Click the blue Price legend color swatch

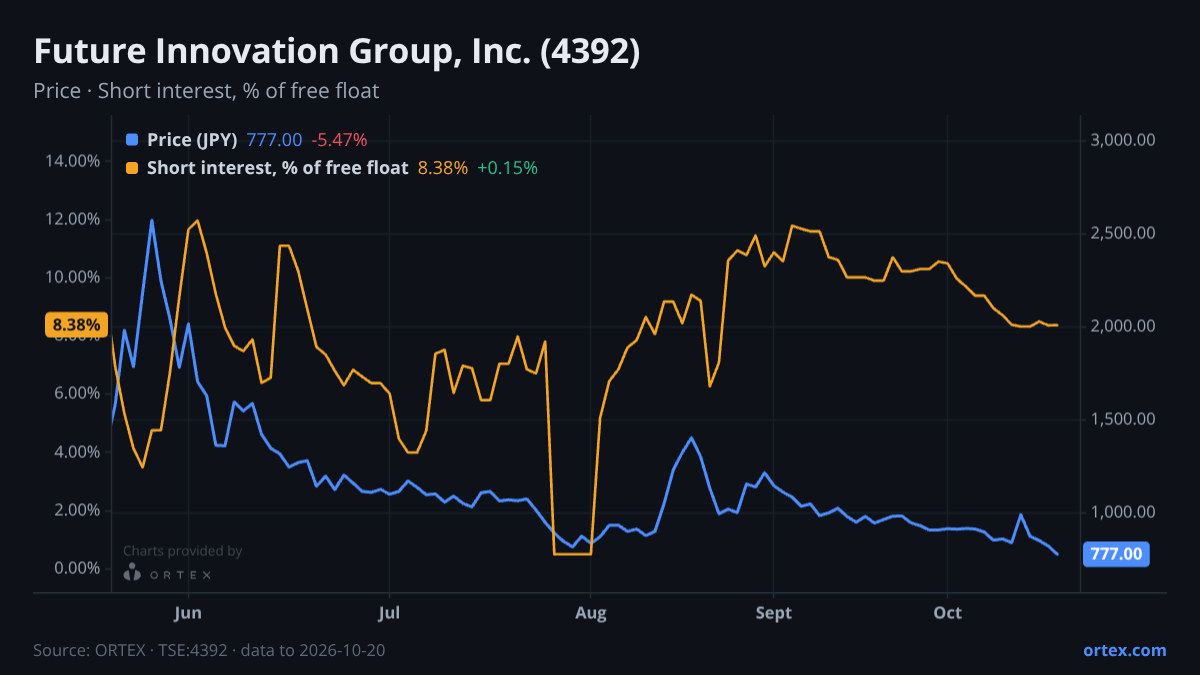[x=133, y=140]
